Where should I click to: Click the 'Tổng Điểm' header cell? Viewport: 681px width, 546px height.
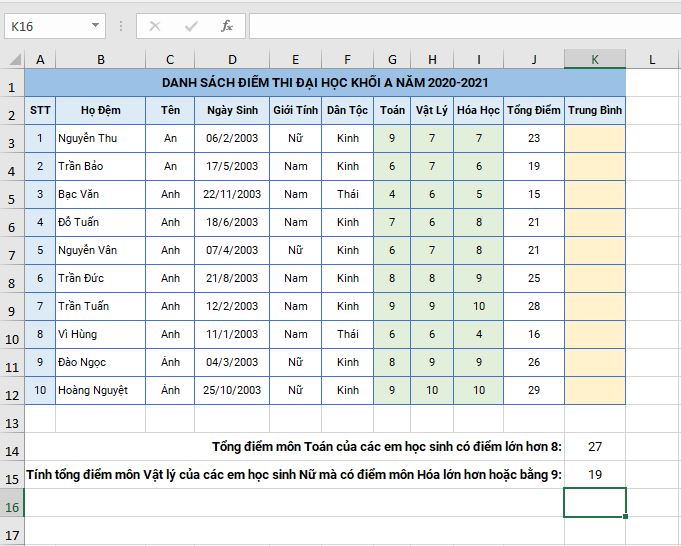534,110
